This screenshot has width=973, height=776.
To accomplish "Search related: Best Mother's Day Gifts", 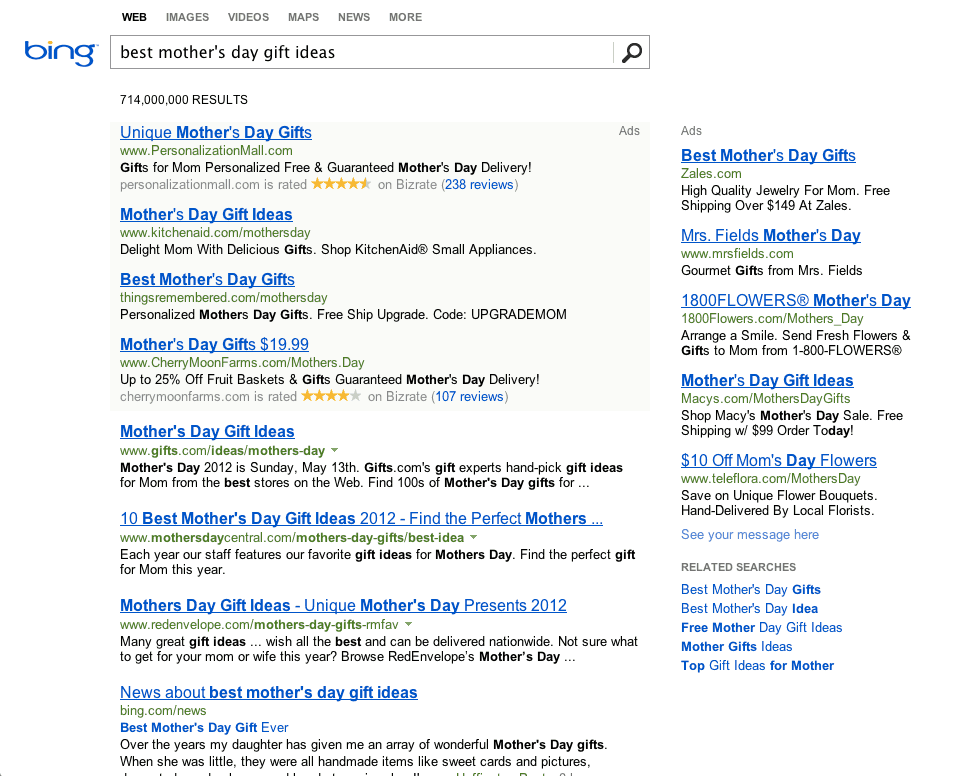I will (x=751, y=589).
